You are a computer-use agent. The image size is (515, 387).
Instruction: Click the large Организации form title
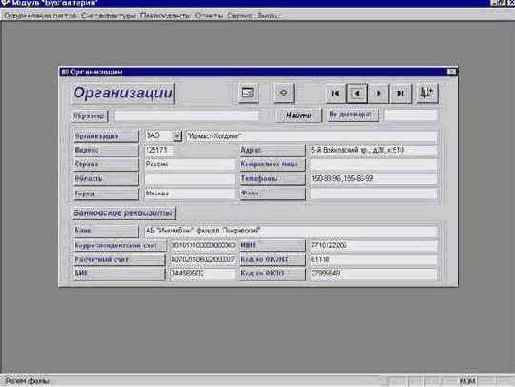[x=123, y=93]
